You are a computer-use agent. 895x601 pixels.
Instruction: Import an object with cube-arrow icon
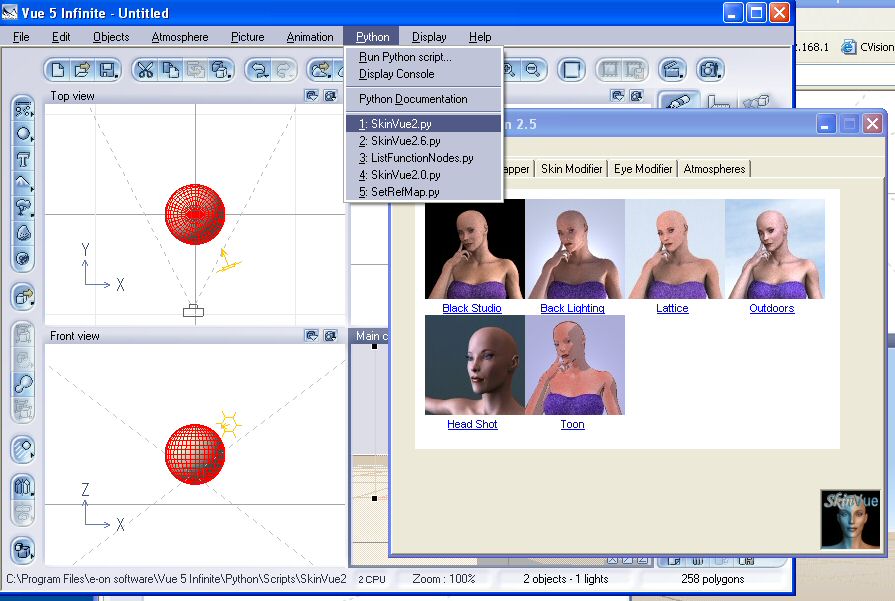tap(23, 297)
